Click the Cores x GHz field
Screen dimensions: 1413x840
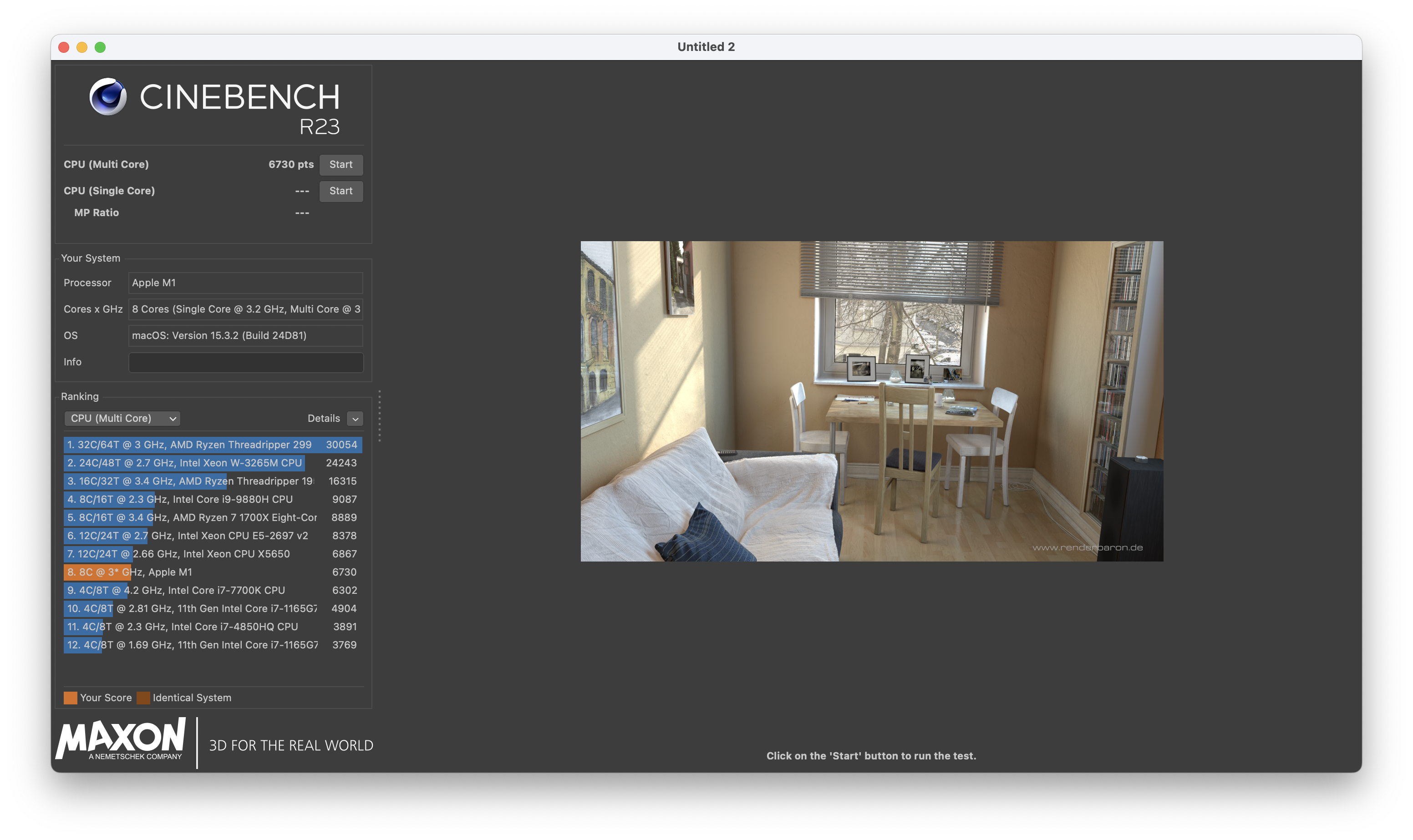click(x=246, y=309)
